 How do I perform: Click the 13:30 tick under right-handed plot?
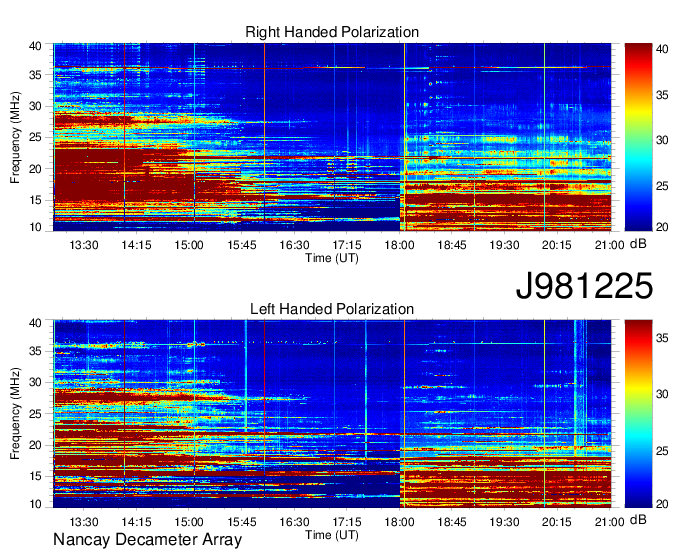pos(84,245)
